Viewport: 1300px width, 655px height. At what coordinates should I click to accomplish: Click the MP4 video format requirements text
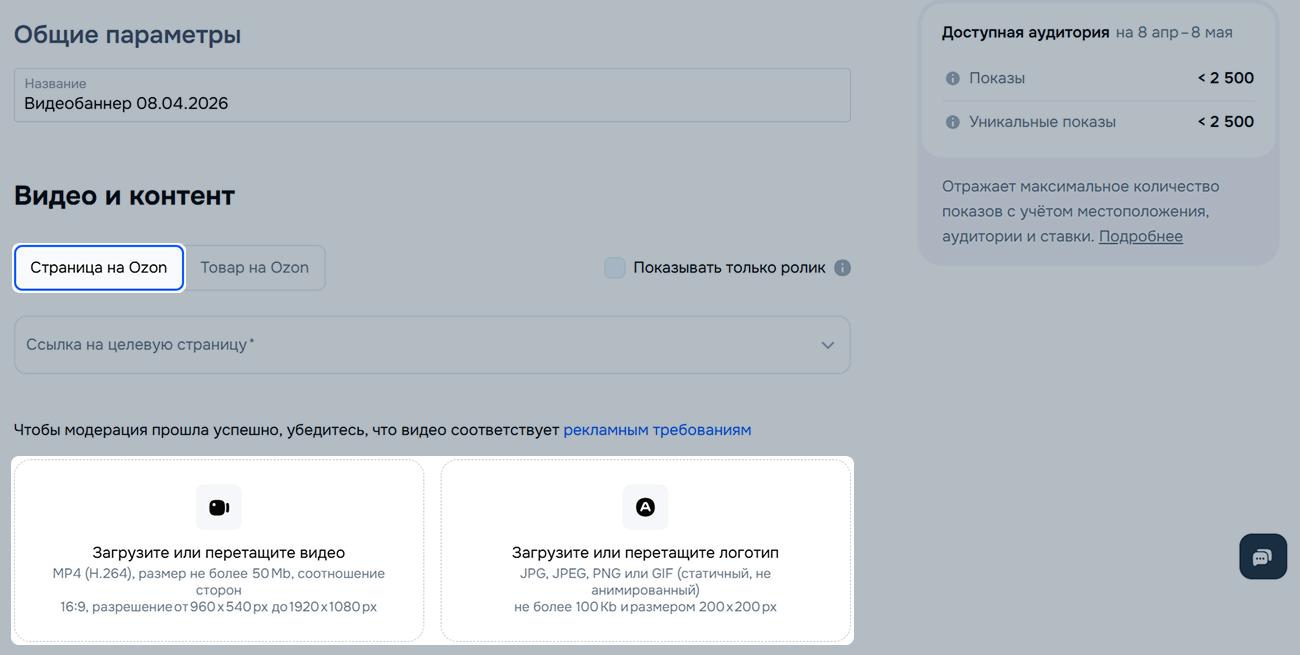[218, 590]
